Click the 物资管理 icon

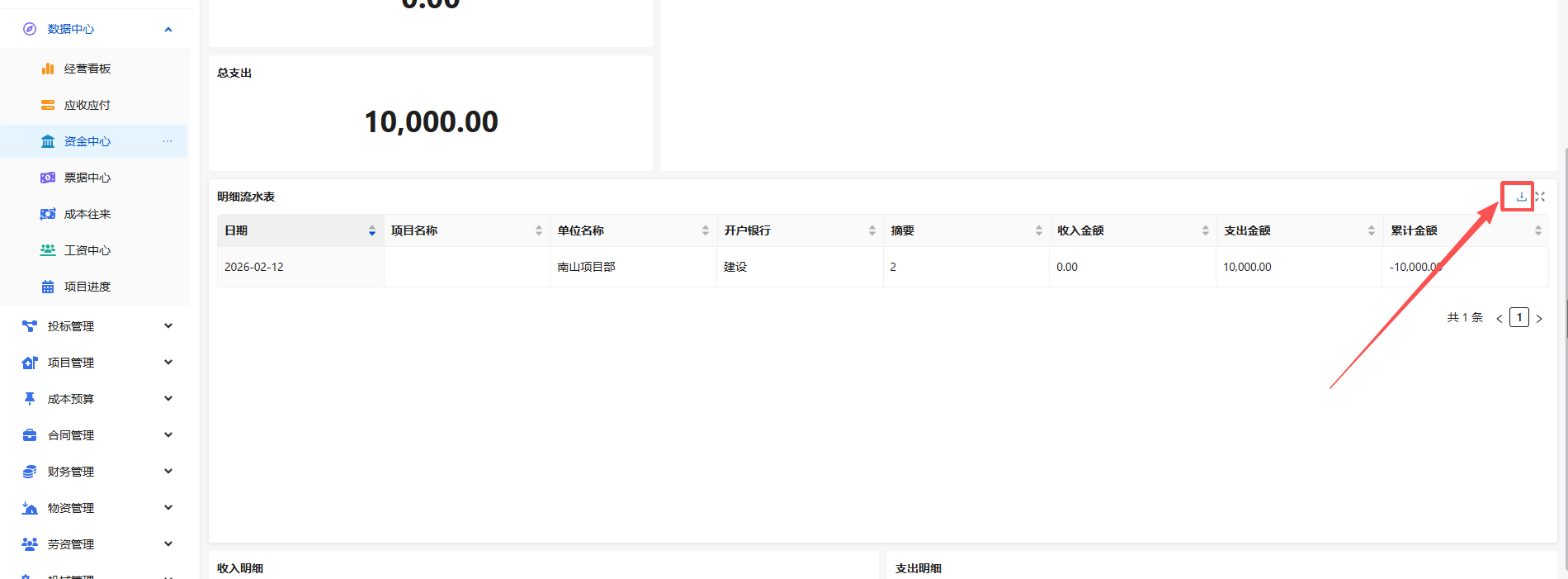point(30,508)
